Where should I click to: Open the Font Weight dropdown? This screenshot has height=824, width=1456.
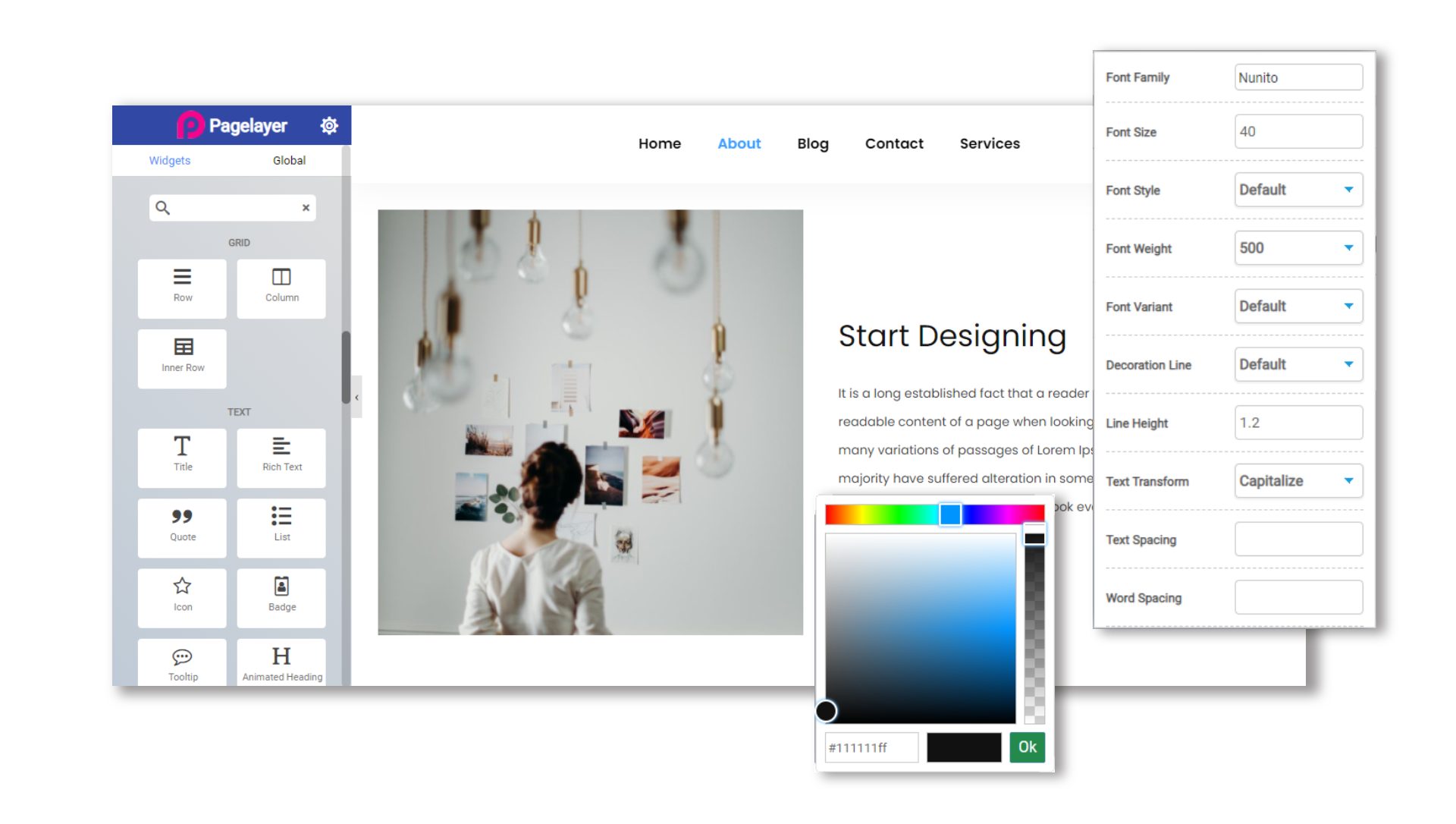tap(1298, 248)
